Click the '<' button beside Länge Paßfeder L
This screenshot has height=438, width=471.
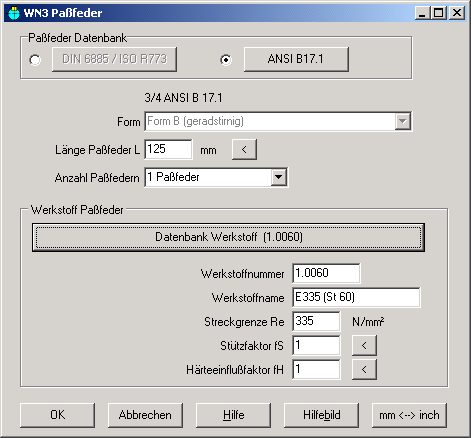(244, 149)
